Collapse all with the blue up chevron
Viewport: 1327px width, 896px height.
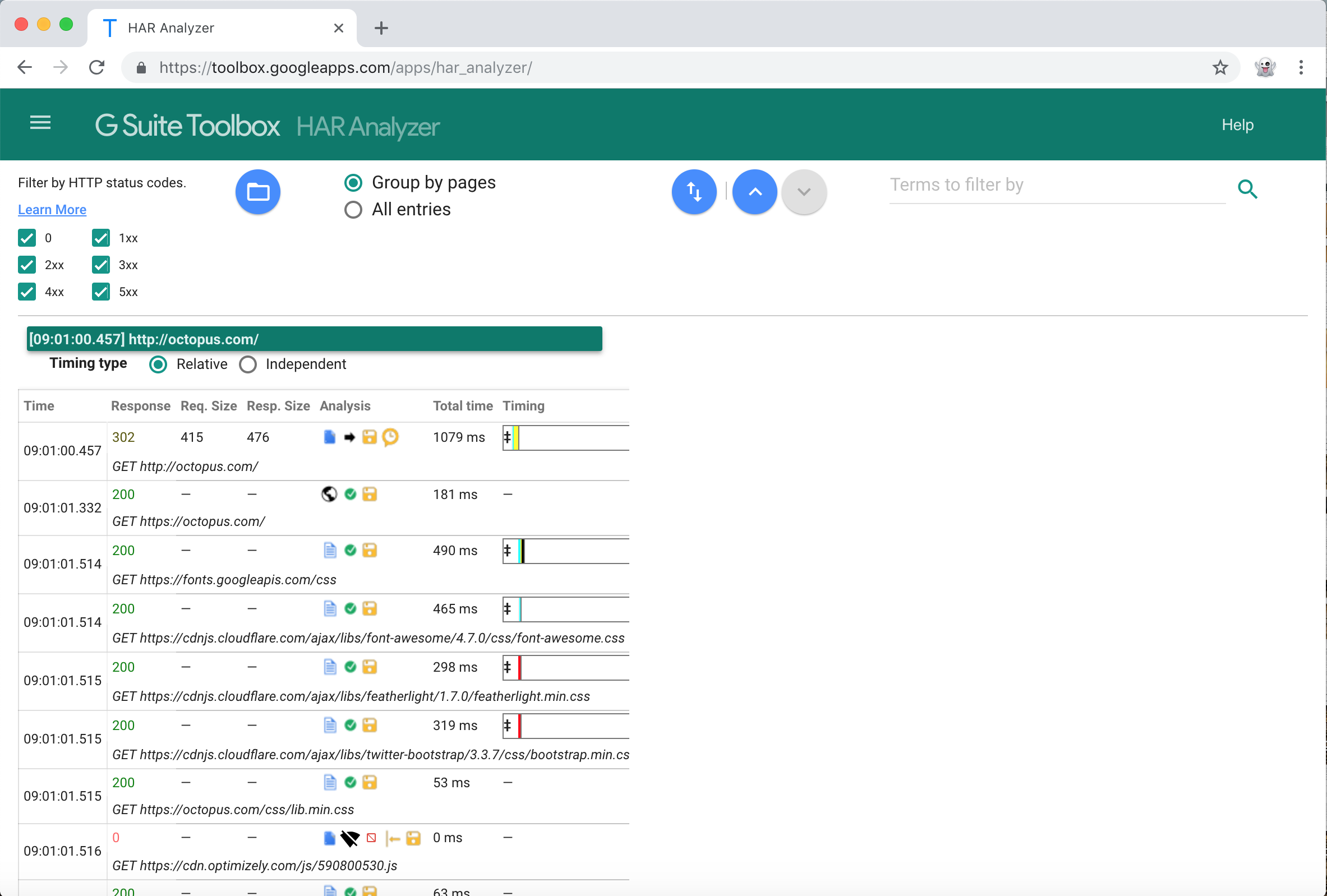[x=754, y=192]
